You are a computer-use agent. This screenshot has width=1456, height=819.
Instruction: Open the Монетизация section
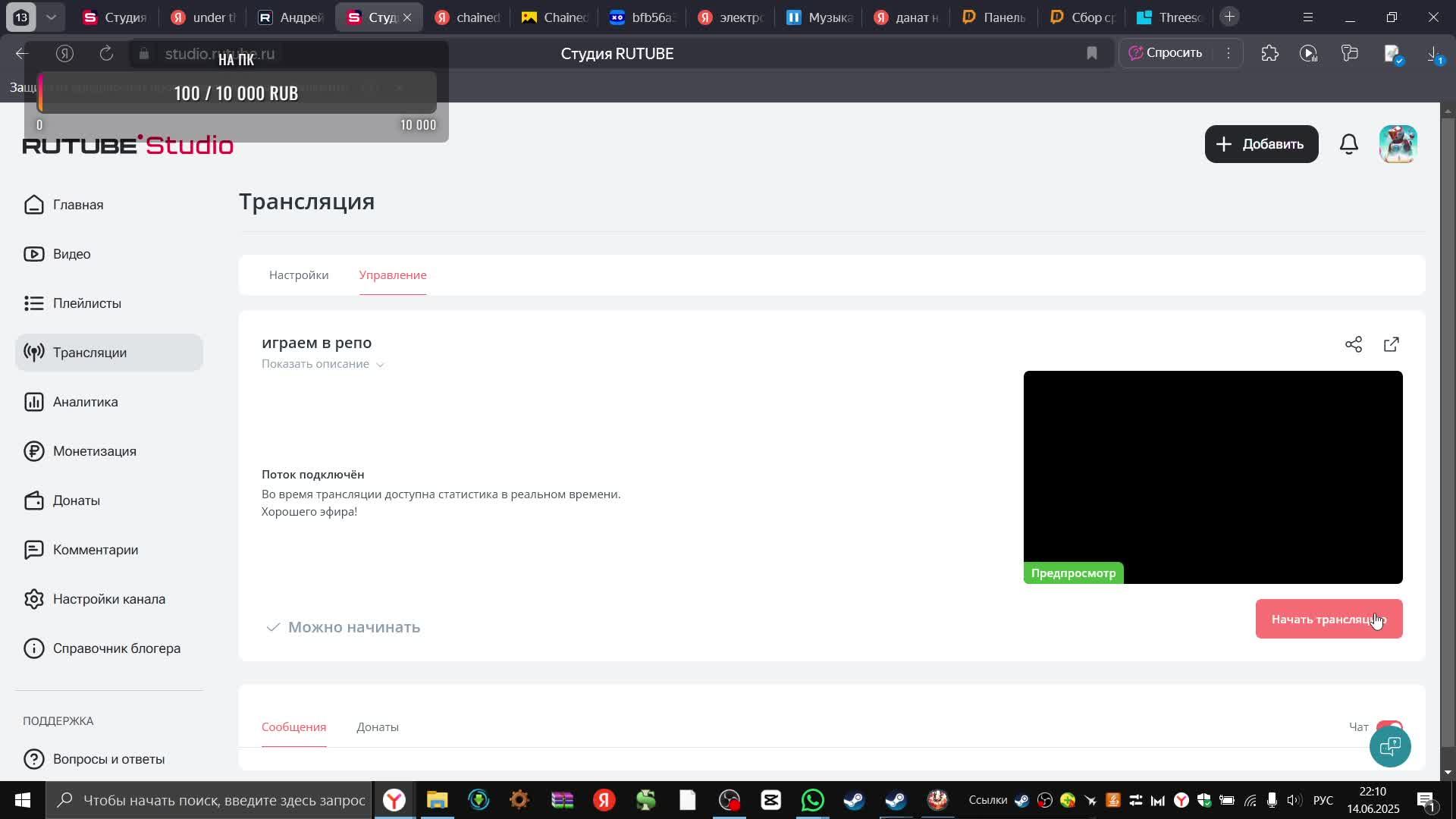[94, 451]
